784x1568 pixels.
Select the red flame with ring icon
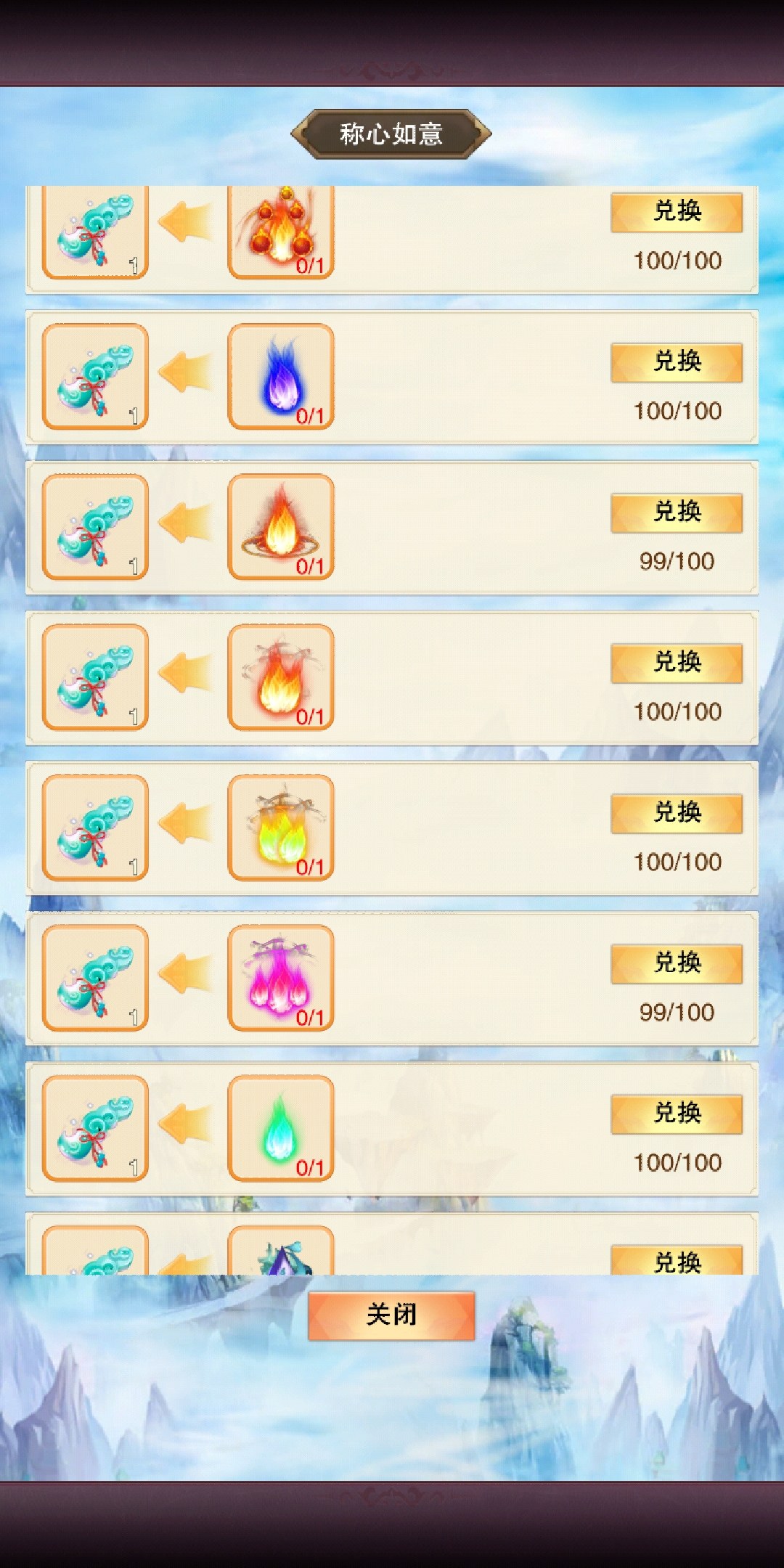(281, 527)
